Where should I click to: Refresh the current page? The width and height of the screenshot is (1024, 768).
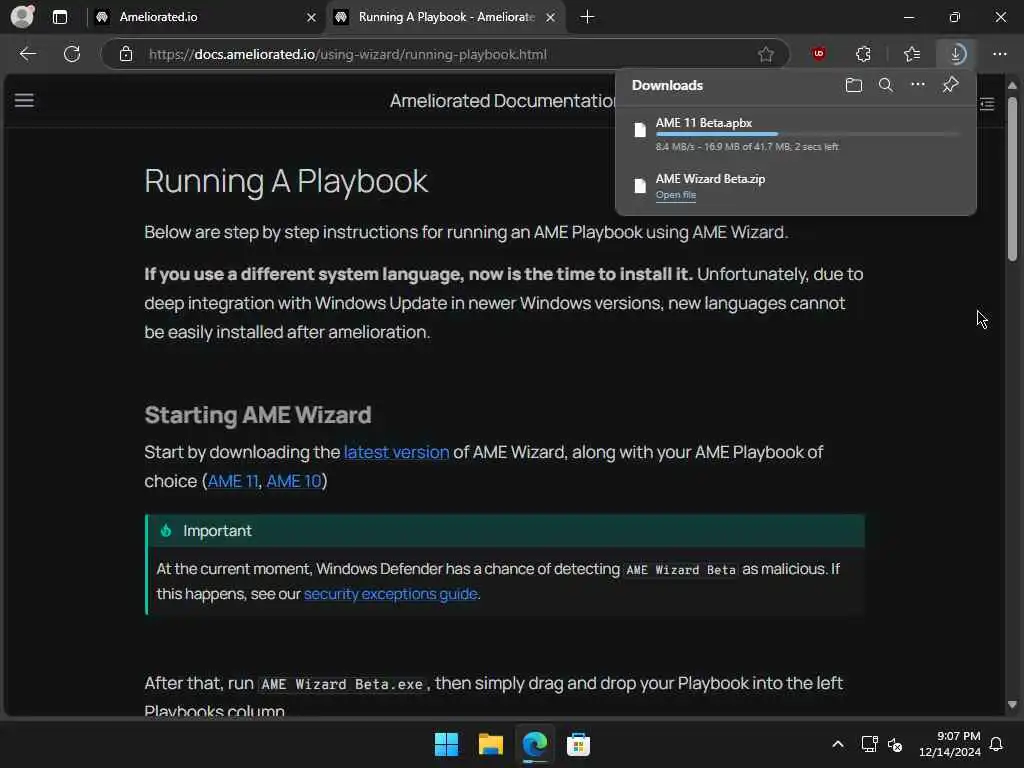[72, 54]
